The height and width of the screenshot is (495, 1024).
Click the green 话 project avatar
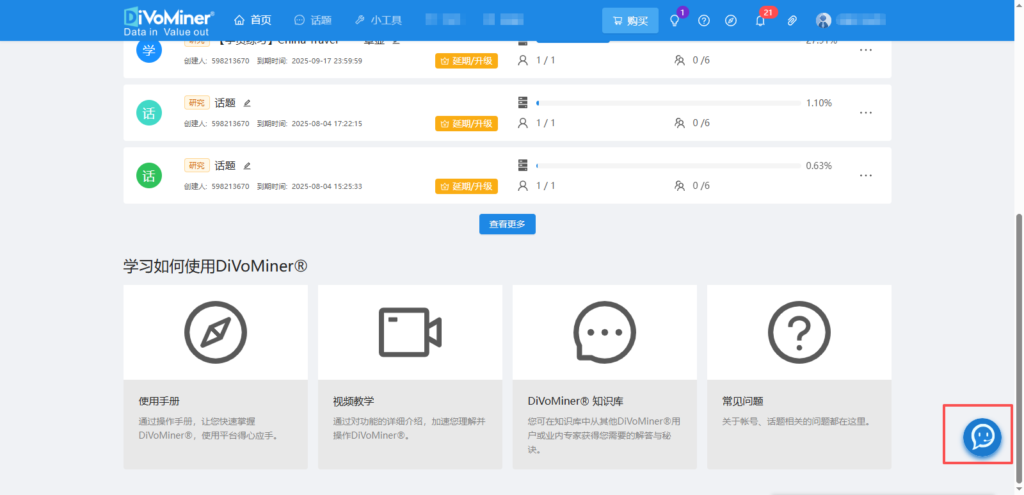coord(148,176)
